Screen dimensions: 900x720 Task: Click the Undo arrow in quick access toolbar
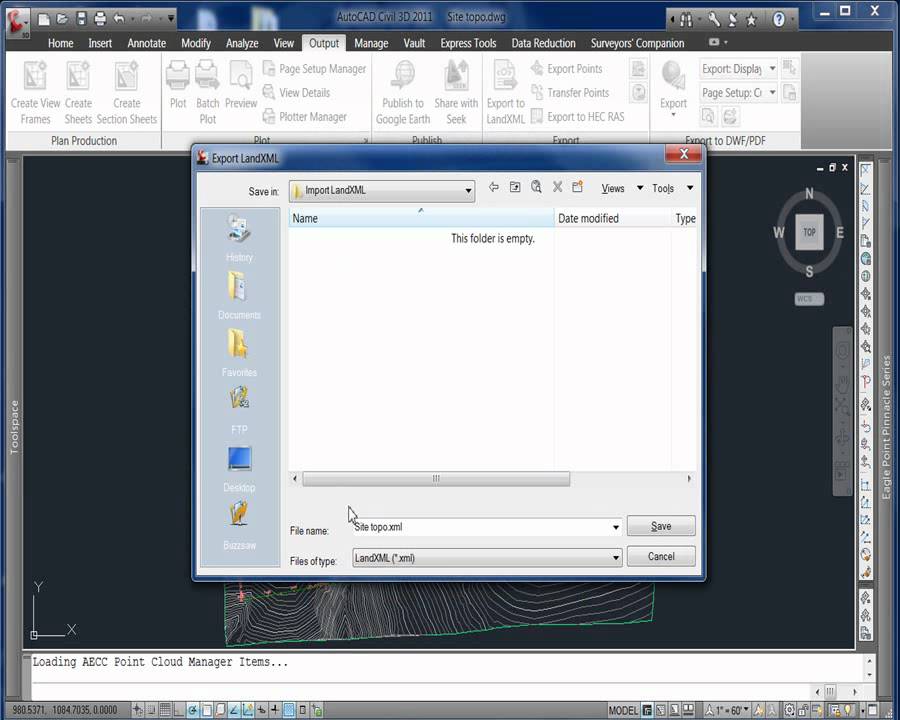(x=119, y=19)
